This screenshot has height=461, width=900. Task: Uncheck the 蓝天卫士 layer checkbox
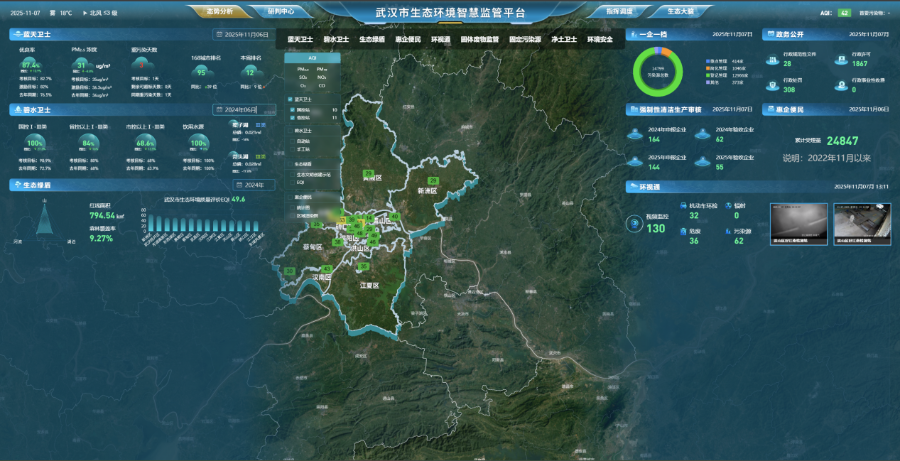pyautogui.click(x=289, y=99)
